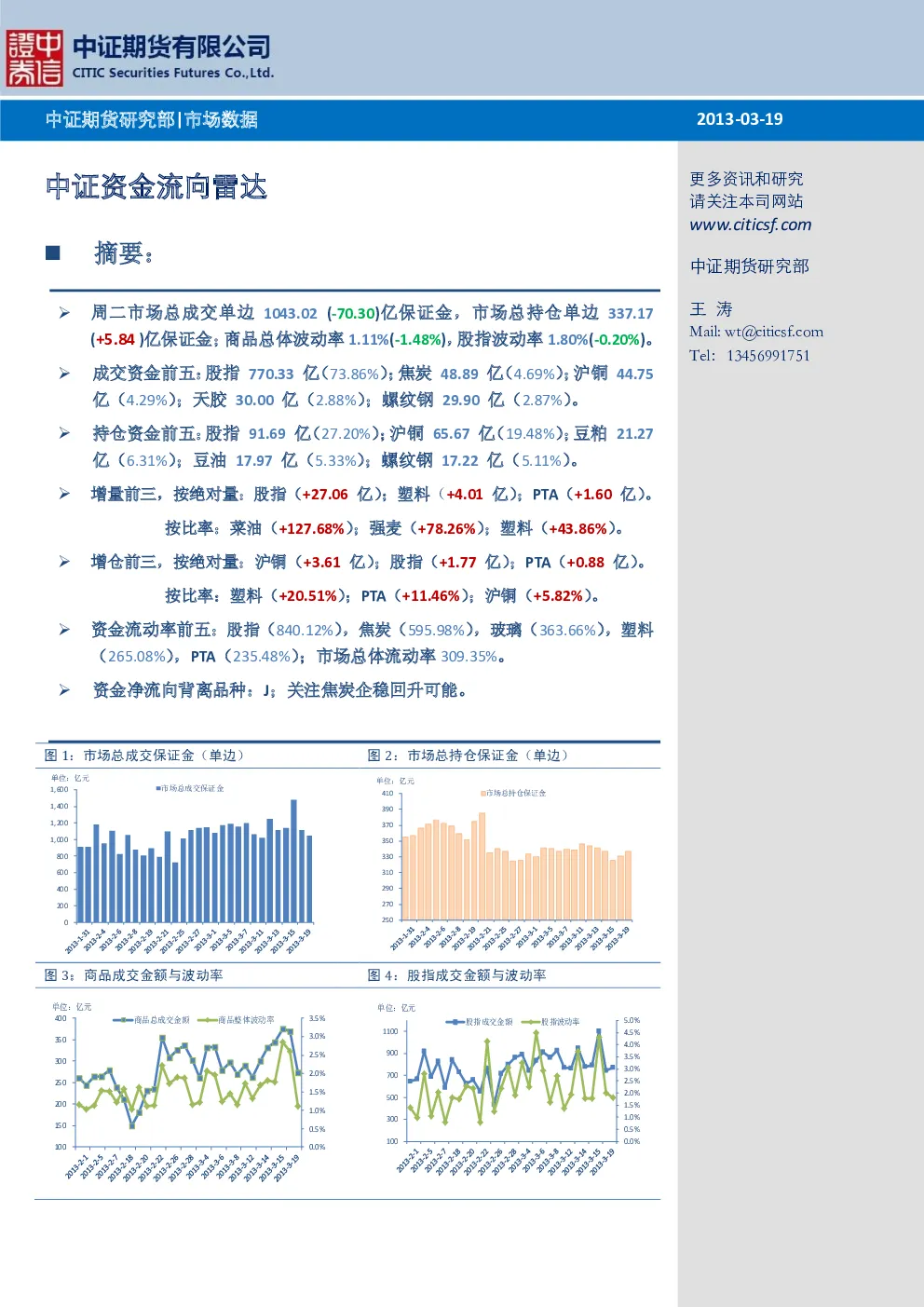Viewport: 924px width, 1307px height.
Task: Click the arrow bullet before 持仓资金前五
Action: click(64, 433)
